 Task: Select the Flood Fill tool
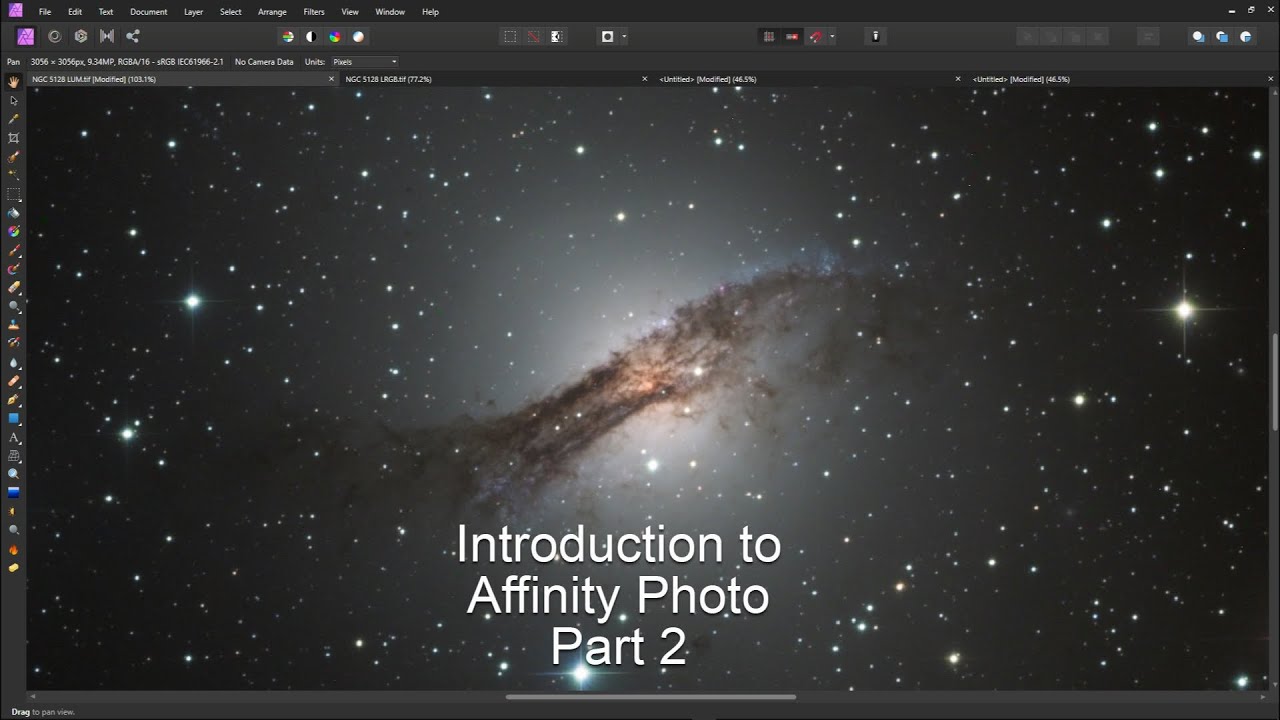click(14, 213)
